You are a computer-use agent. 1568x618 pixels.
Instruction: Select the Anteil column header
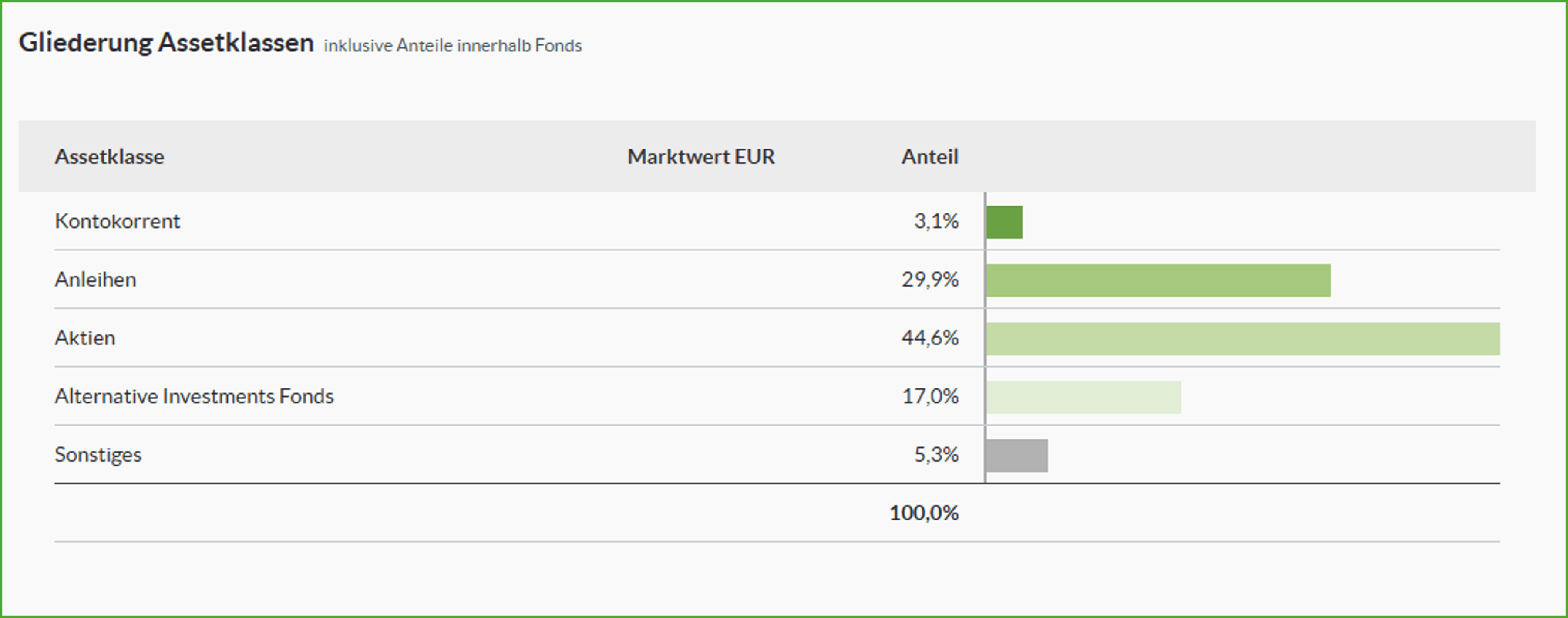pos(929,157)
